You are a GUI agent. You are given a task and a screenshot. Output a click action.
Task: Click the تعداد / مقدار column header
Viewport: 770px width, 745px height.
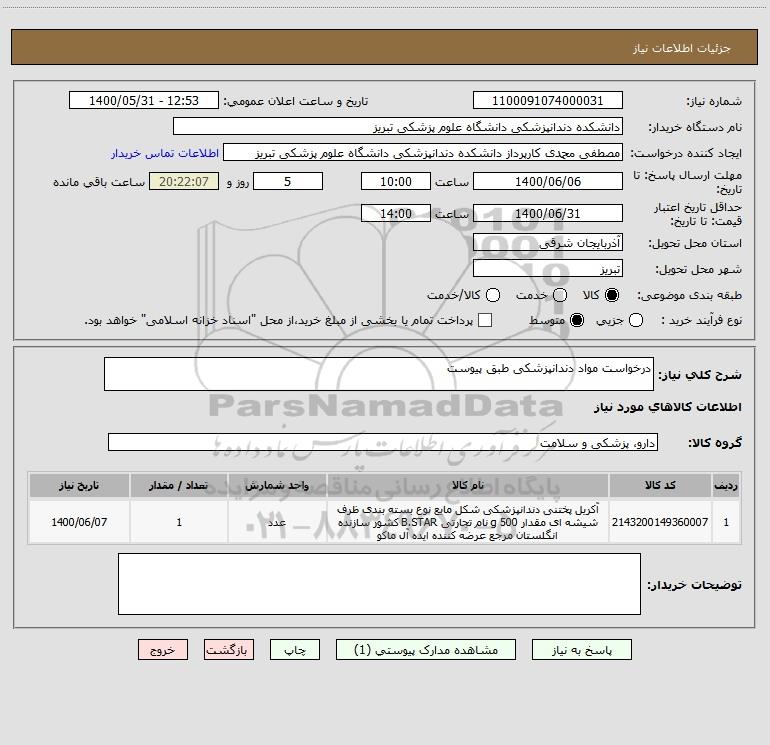[179, 485]
